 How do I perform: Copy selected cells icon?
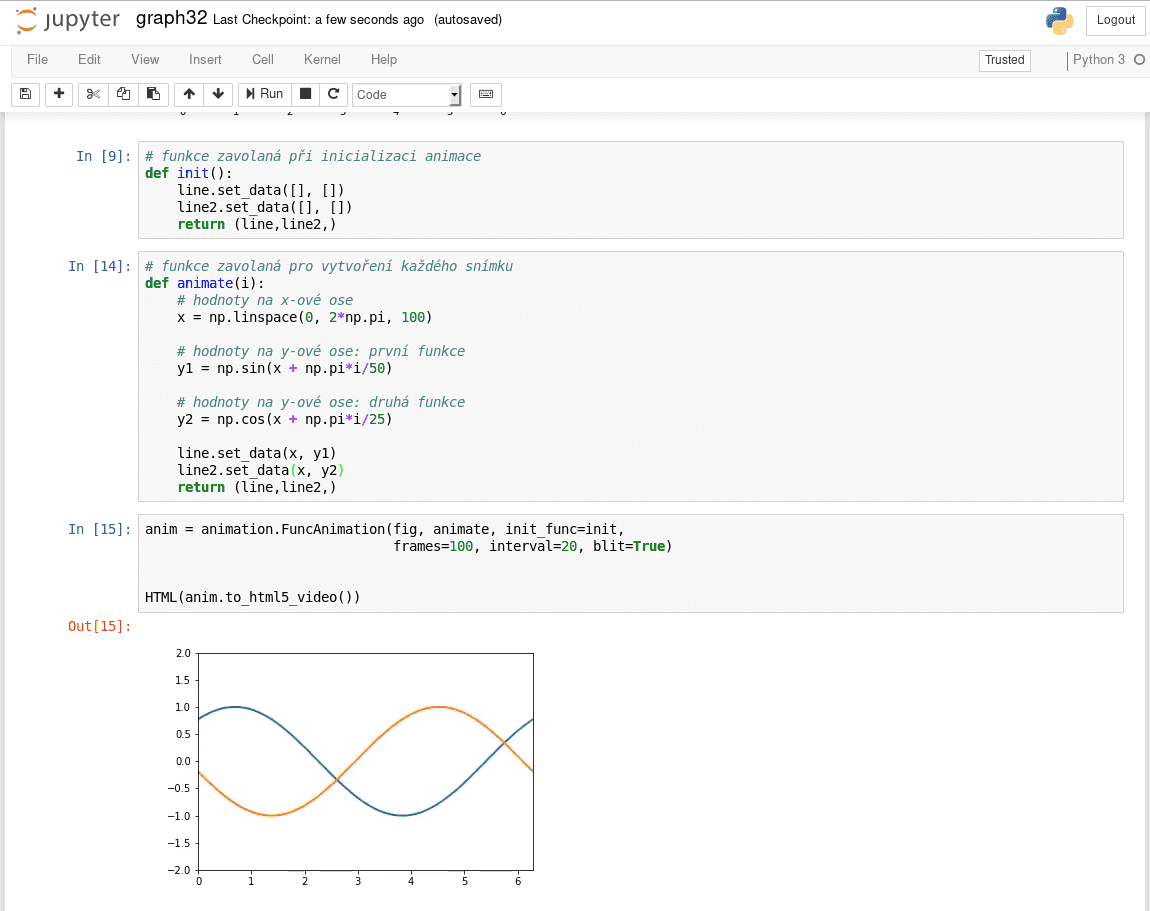123,94
